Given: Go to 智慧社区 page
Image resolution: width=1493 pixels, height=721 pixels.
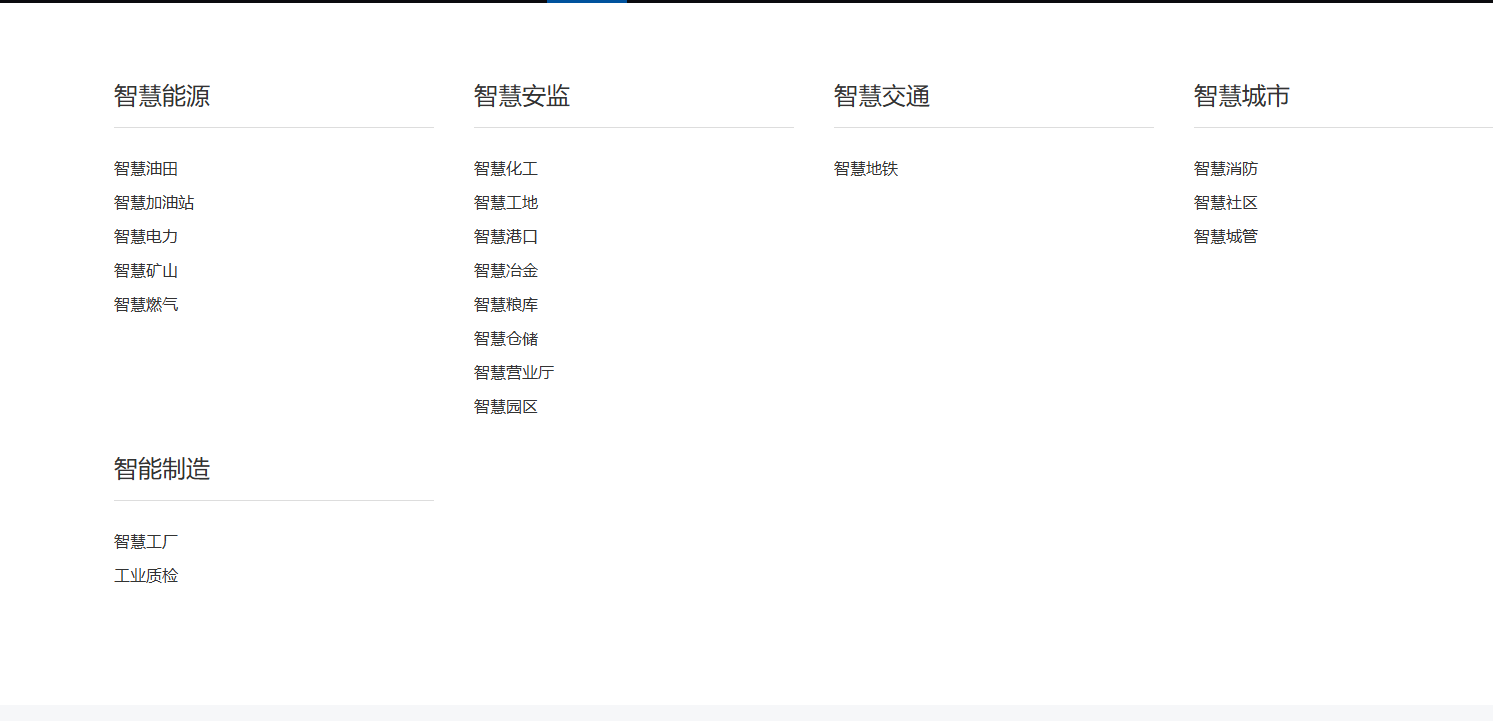Looking at the screenshot, I should pos(1226,203).
